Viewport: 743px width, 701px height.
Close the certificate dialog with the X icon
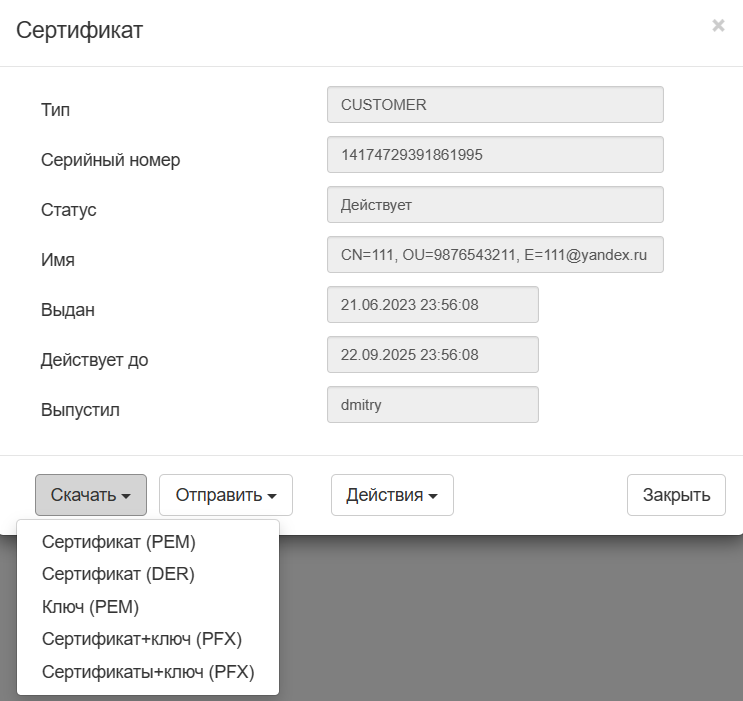[718, 26]
